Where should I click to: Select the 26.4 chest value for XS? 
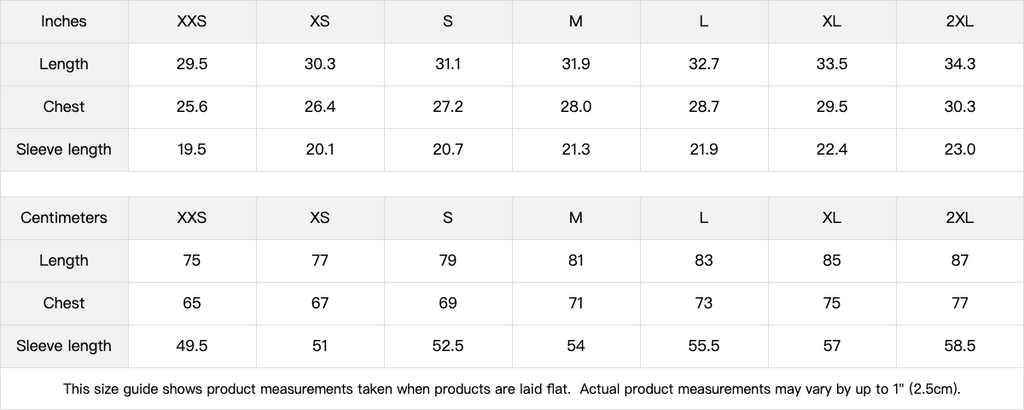pos(320,107)
